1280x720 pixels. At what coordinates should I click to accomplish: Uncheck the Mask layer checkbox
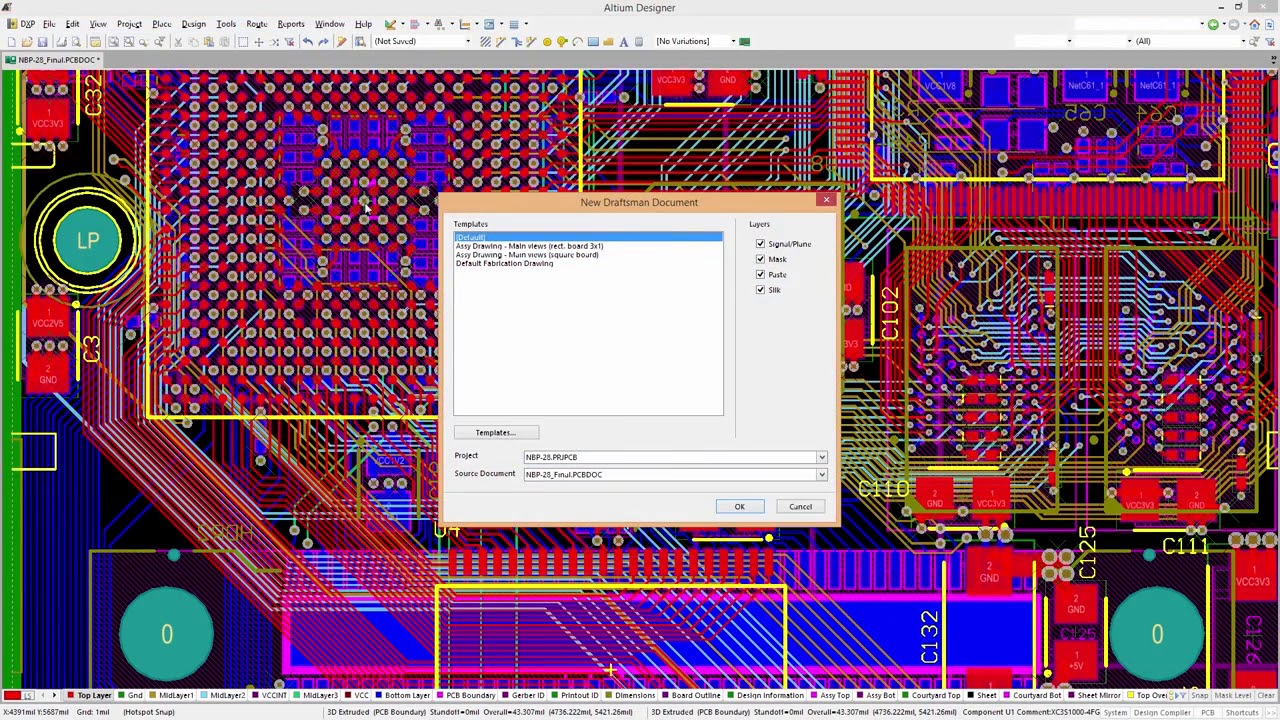[760, 259]
